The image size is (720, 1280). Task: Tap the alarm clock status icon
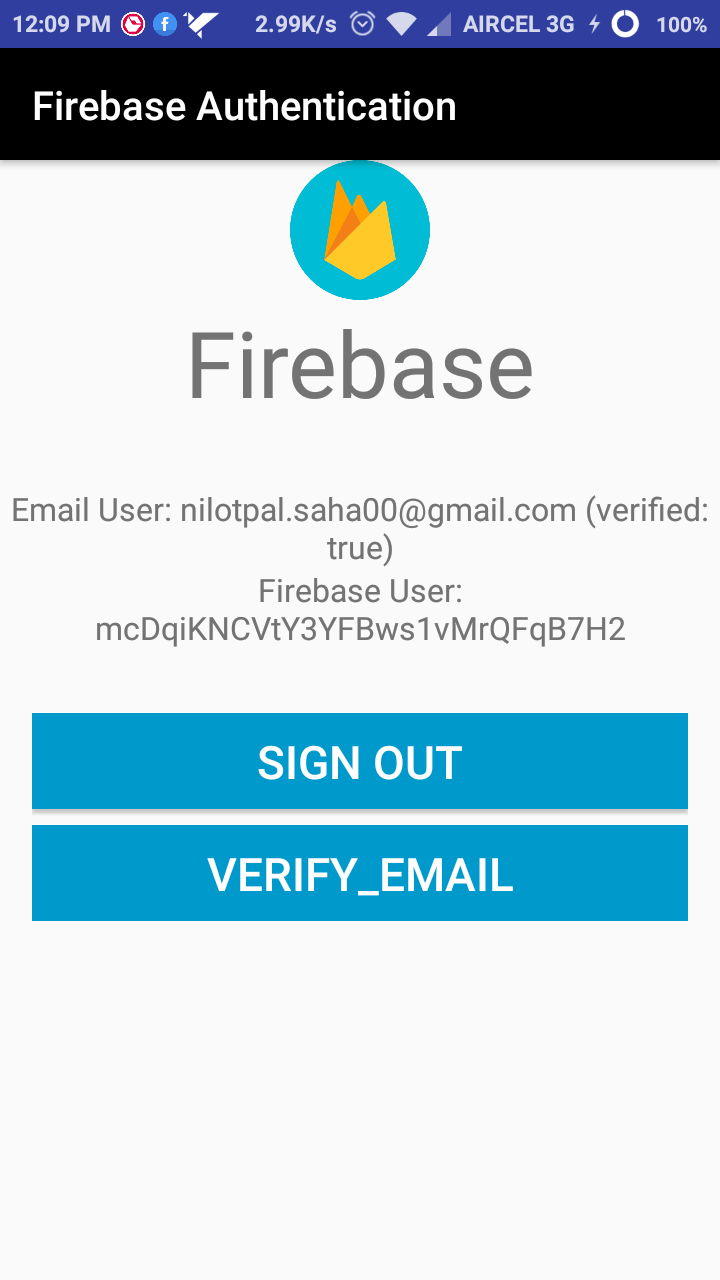click(363, 24)
